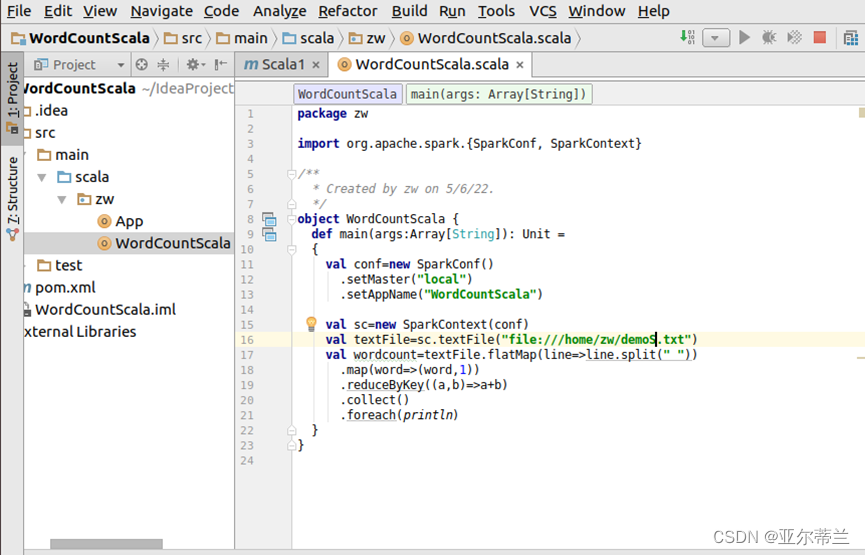
Task: Open Project Structure toolbar icon
Action: [x=851, y=38]
